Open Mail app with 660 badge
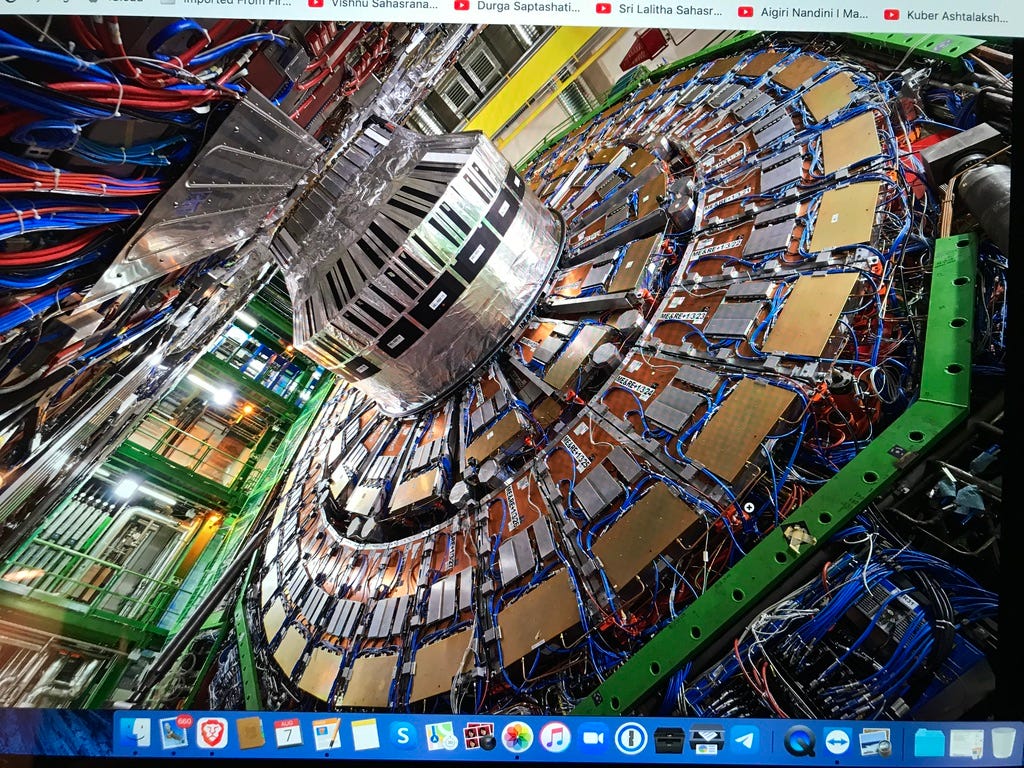The height and width of the screenshot is (768, 1024). (174, 733)
